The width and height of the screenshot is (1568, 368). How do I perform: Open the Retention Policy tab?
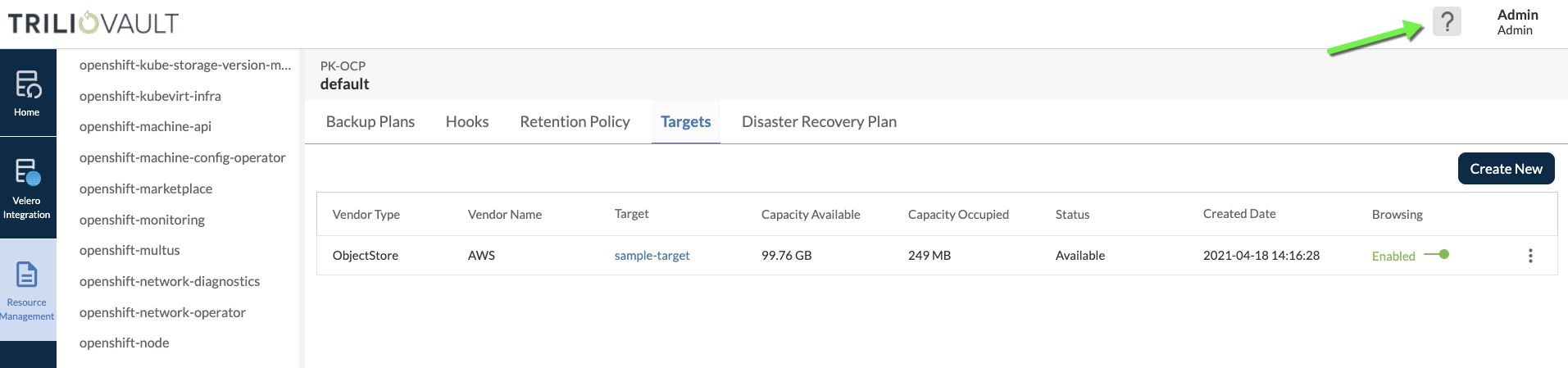point(575,122)
